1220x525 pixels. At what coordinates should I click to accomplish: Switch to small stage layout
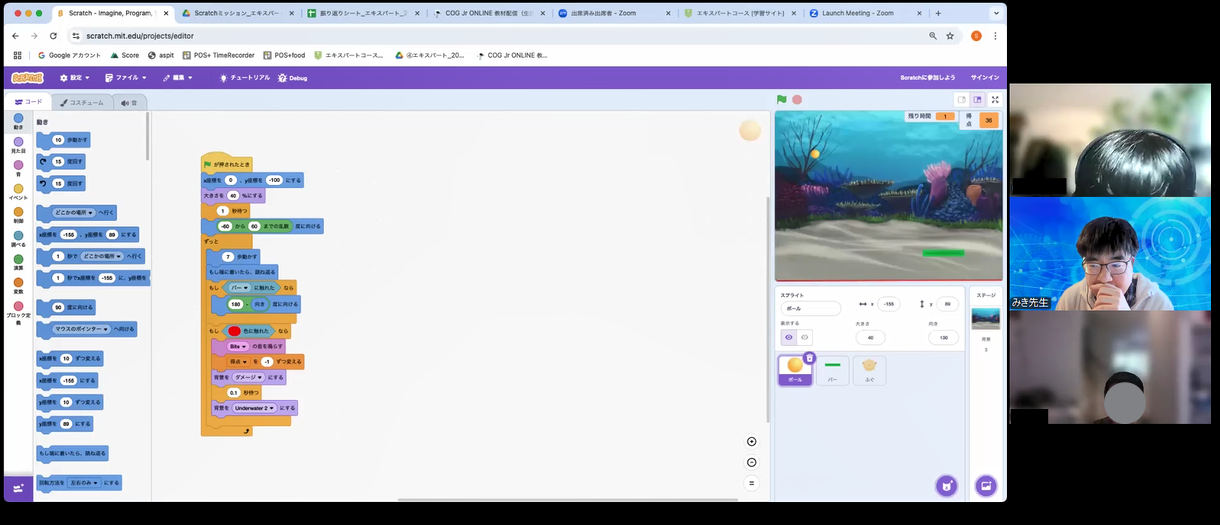(x=961, y=100)
